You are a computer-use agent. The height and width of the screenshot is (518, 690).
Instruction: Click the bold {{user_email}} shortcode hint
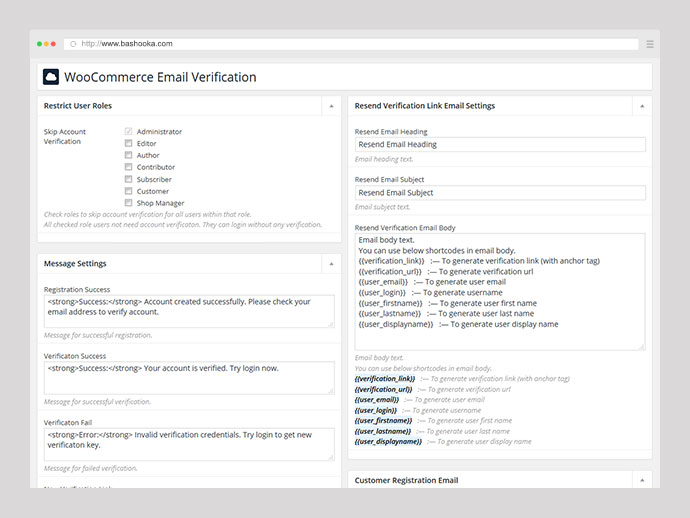377,400
